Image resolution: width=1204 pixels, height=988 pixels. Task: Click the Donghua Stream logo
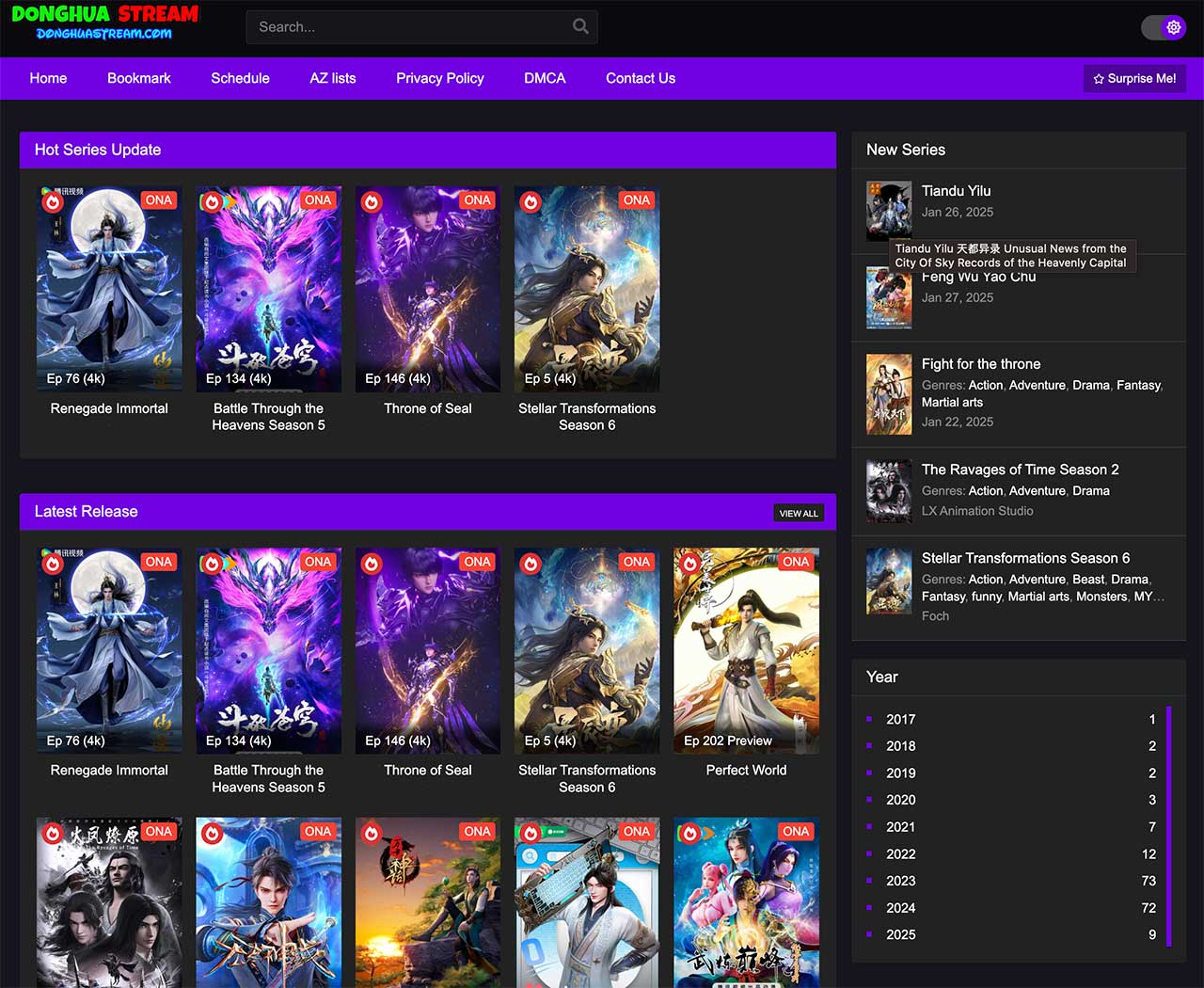click(x=104, y=23)
